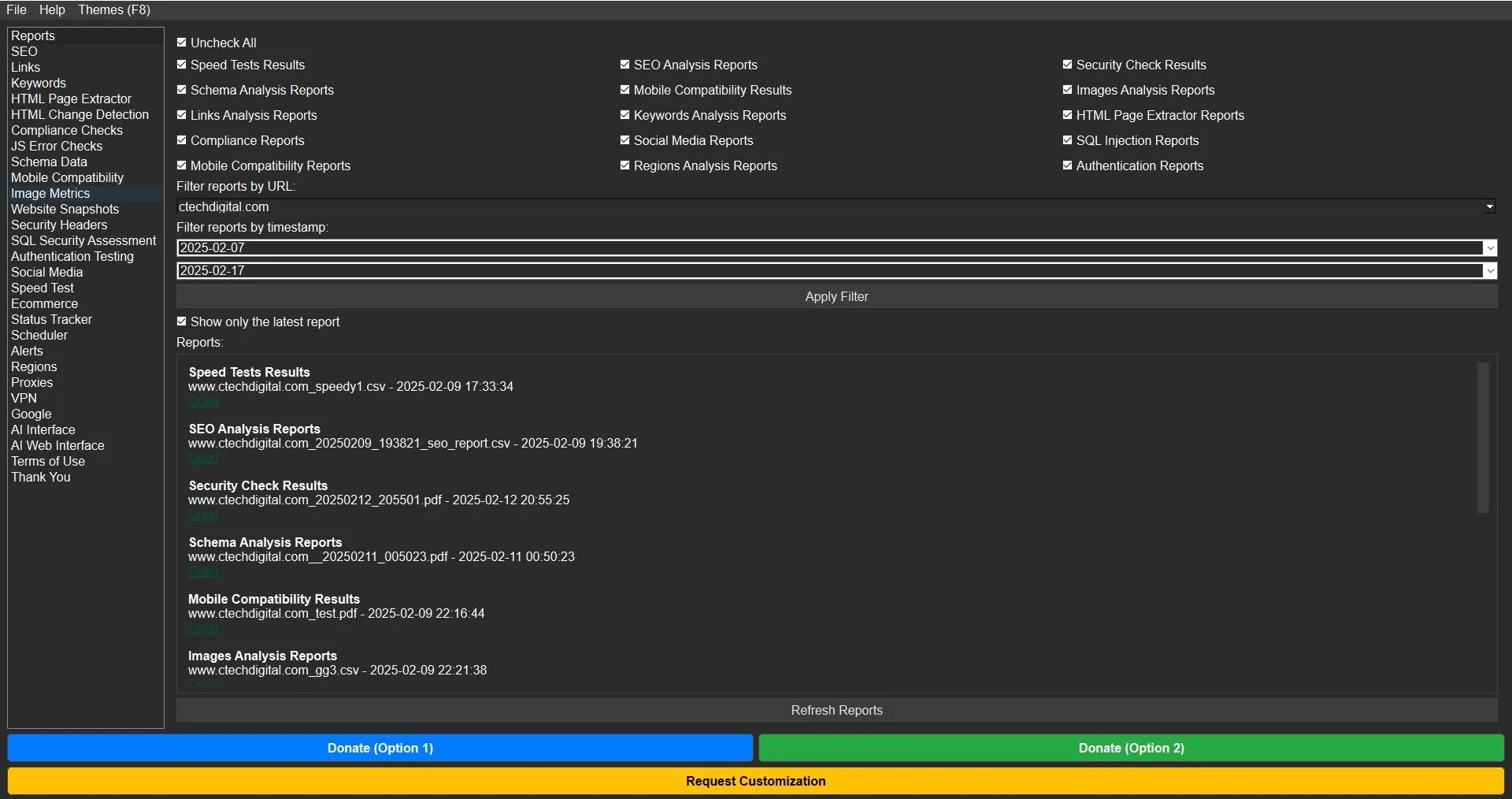This screenshot has width=1512, height=799.
Task: Toggle HTML Page Extractor Reports checkbox
Action: pyautogui.click(x=1068, y=115)
